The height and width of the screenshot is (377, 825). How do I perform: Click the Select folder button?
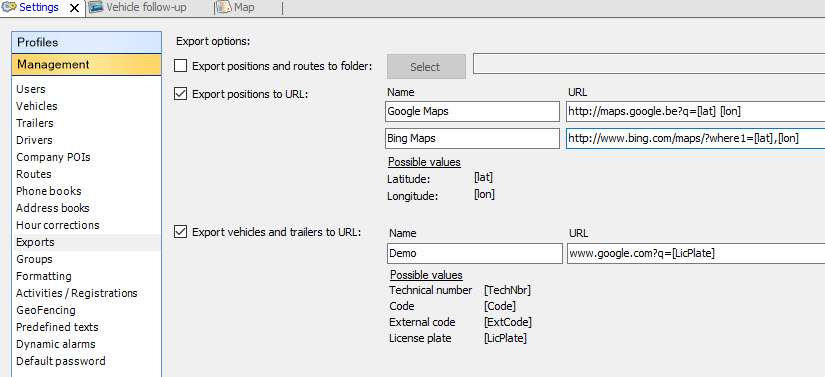(426, 66)
